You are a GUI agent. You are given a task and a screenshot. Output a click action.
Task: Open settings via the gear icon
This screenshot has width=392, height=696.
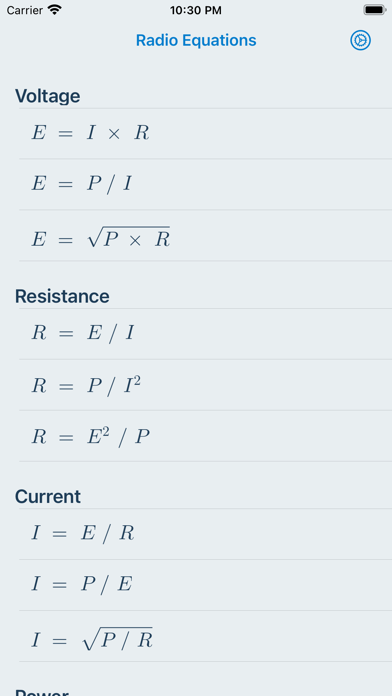tap(360, 40)
